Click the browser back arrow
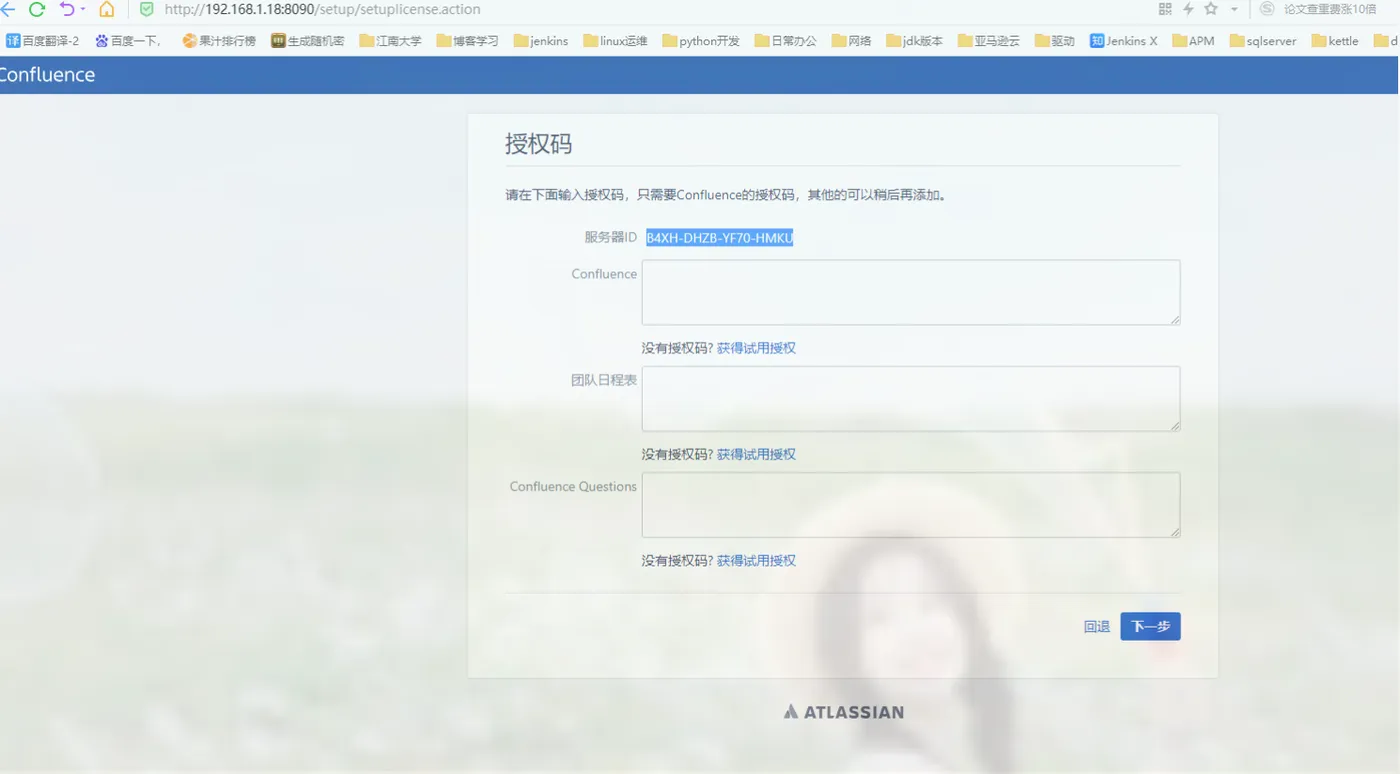 (7, 9)
